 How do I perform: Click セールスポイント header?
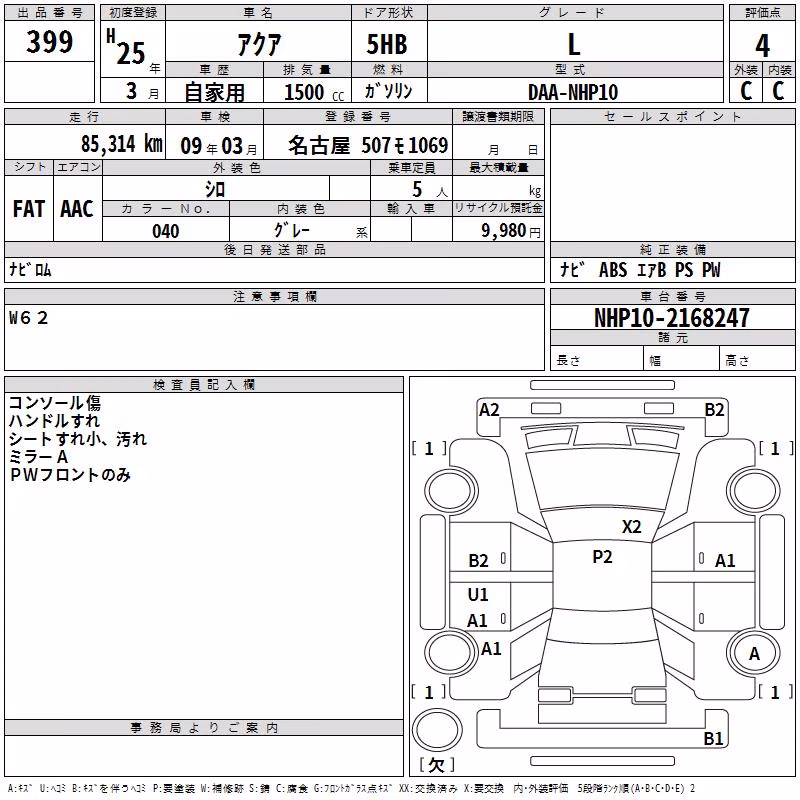coord(672,117)
